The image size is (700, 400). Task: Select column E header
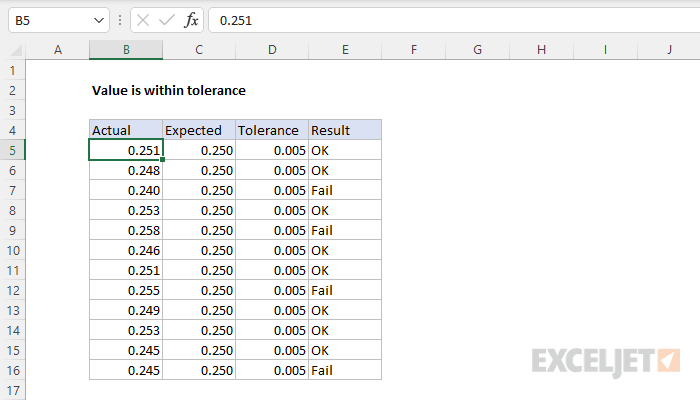[345, 50]
